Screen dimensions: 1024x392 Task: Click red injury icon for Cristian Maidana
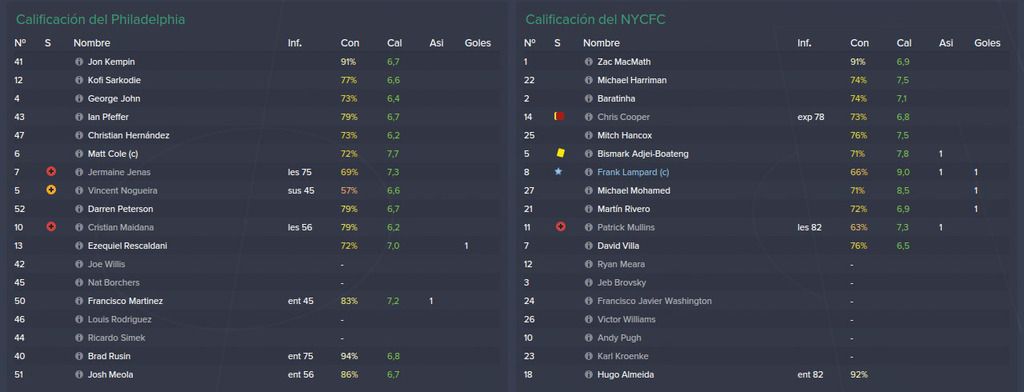click(x=50, y=227)
